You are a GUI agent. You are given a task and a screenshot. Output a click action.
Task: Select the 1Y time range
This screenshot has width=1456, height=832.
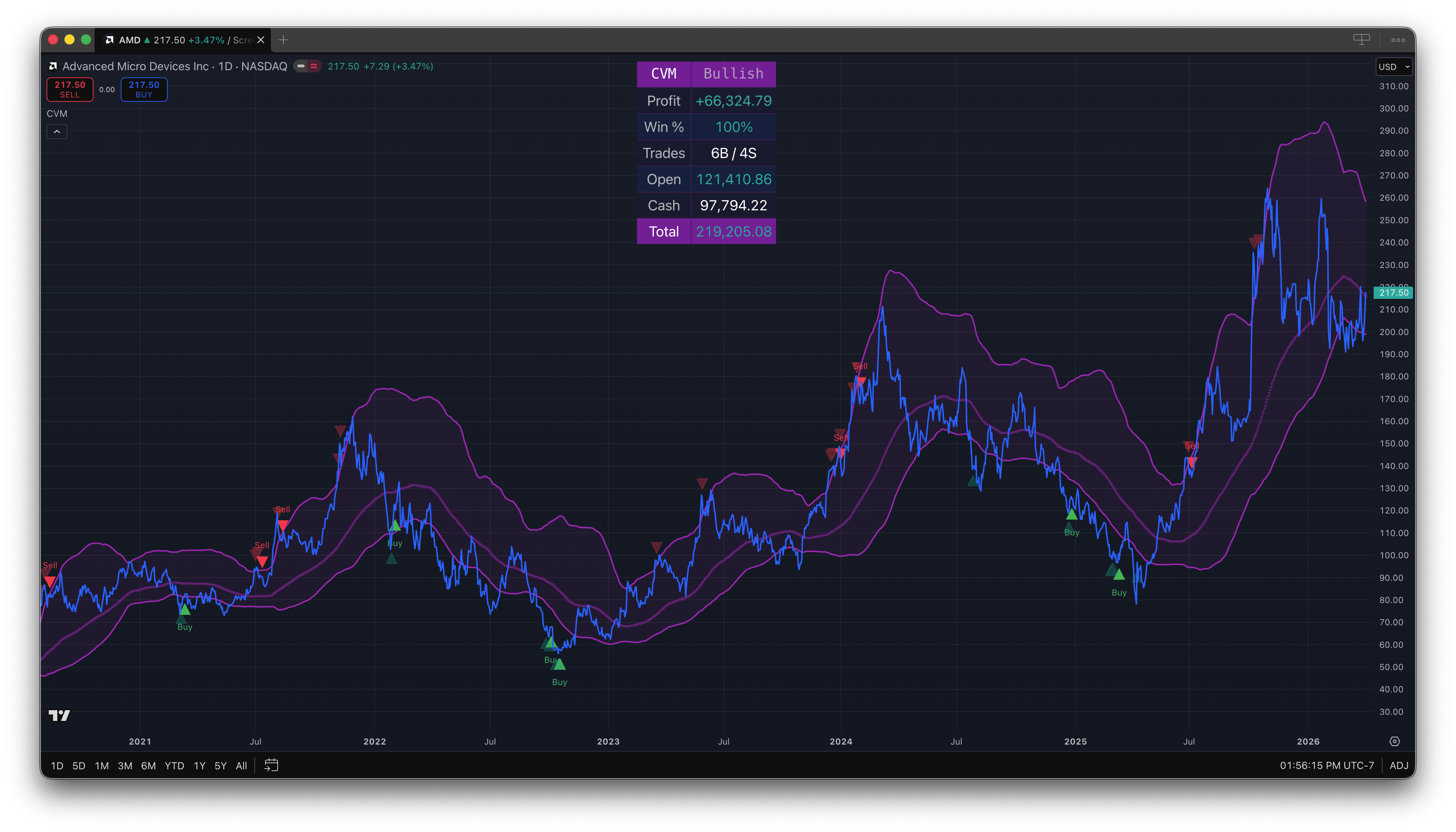click(199, 766)
